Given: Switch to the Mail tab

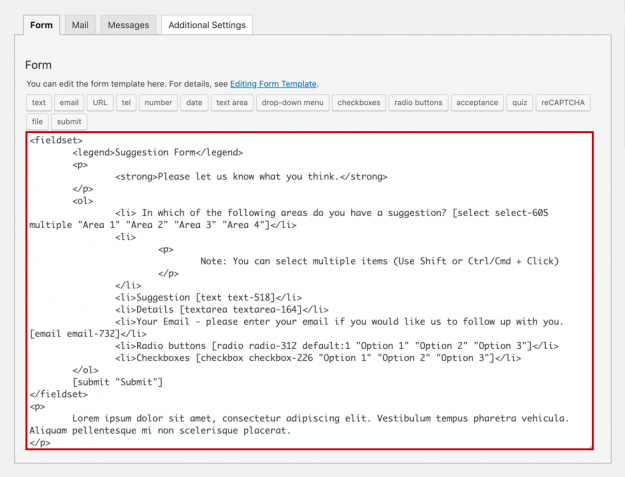Looking at the screenshot, I should 80,25.
